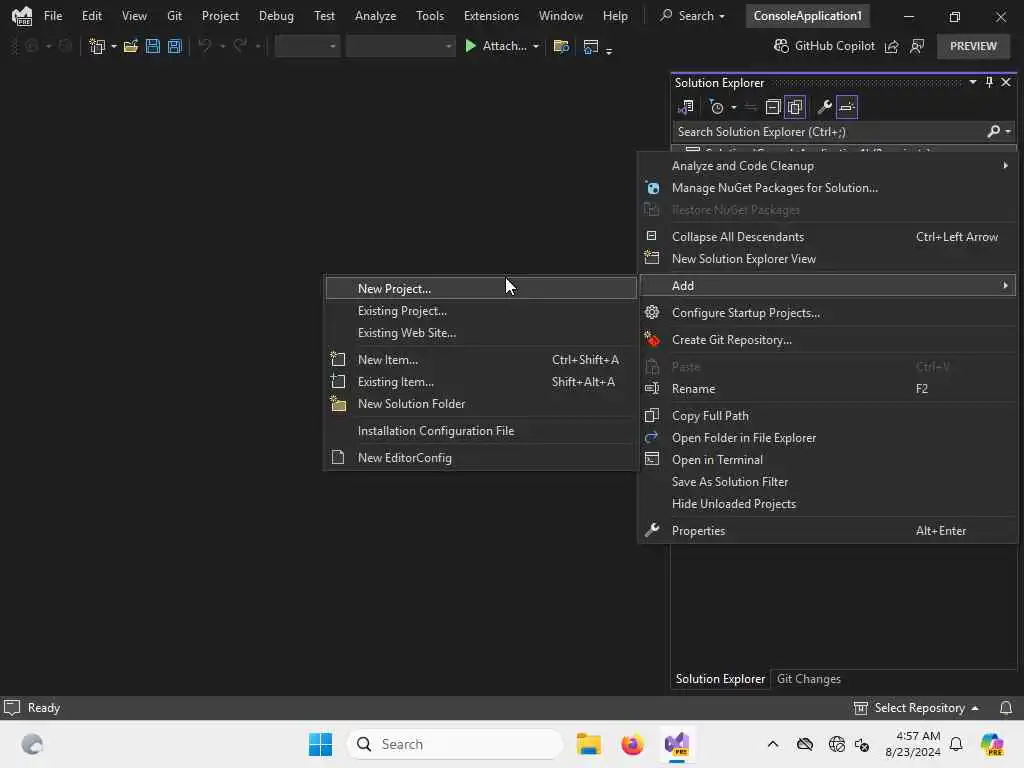Screen dimensions: 1024x768
Task: Click the Pending Changes Filter clock icon
Action: pyautogui.click(x=716, y=107)
